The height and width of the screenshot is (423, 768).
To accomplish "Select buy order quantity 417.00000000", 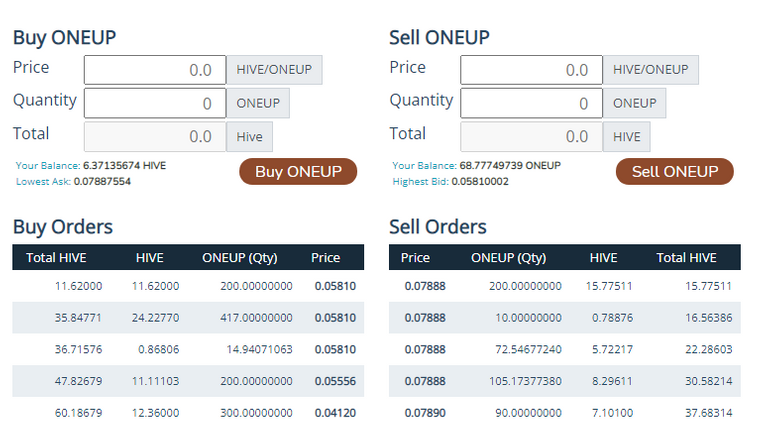I will pos(188,318).
